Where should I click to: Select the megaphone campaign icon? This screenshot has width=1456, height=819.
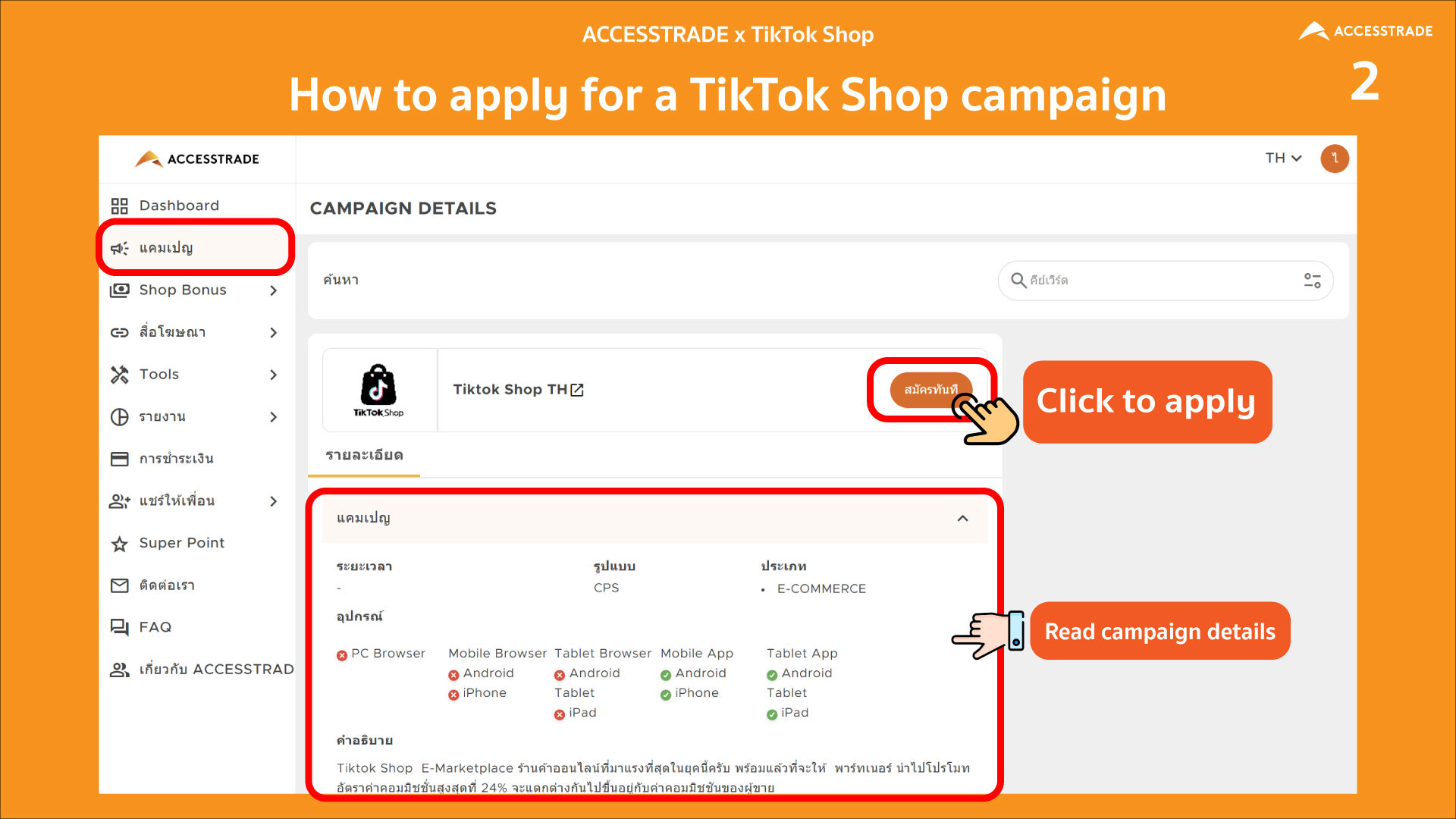[x=119, y=248]
